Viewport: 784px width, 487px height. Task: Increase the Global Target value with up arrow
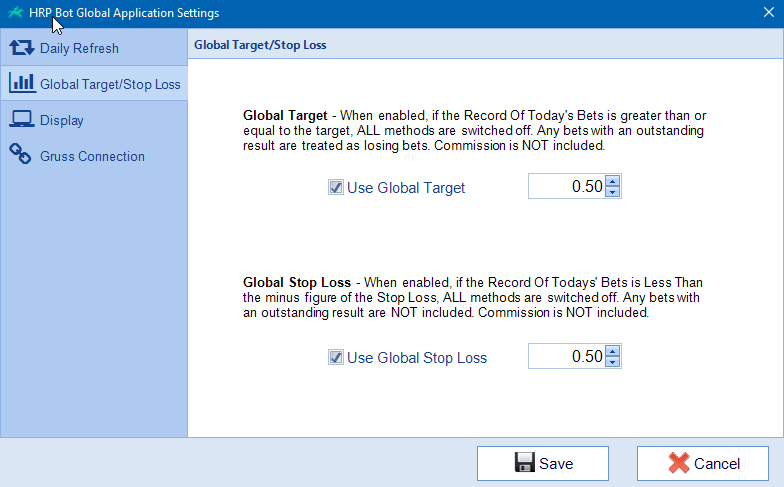point(612,181)
